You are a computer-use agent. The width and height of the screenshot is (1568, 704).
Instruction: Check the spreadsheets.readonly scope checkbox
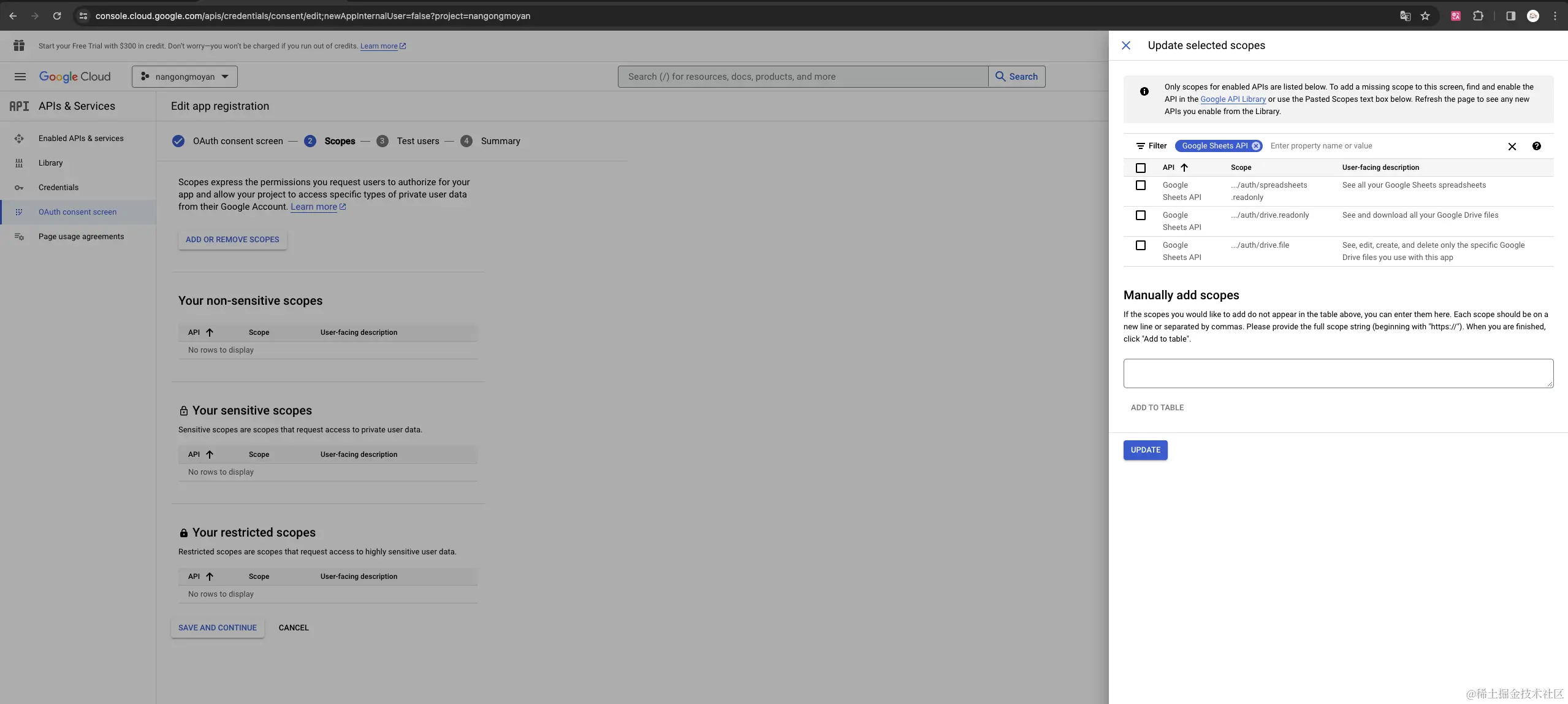(x=1140, y=185)
